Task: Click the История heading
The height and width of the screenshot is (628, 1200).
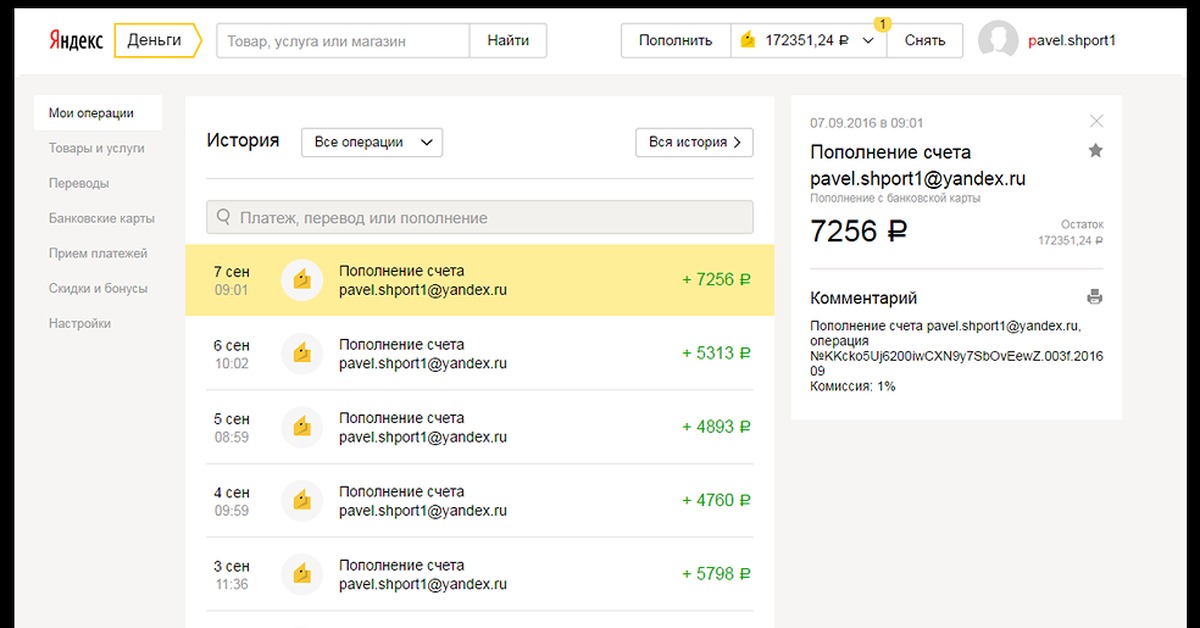Action: [x=243, y=141]
